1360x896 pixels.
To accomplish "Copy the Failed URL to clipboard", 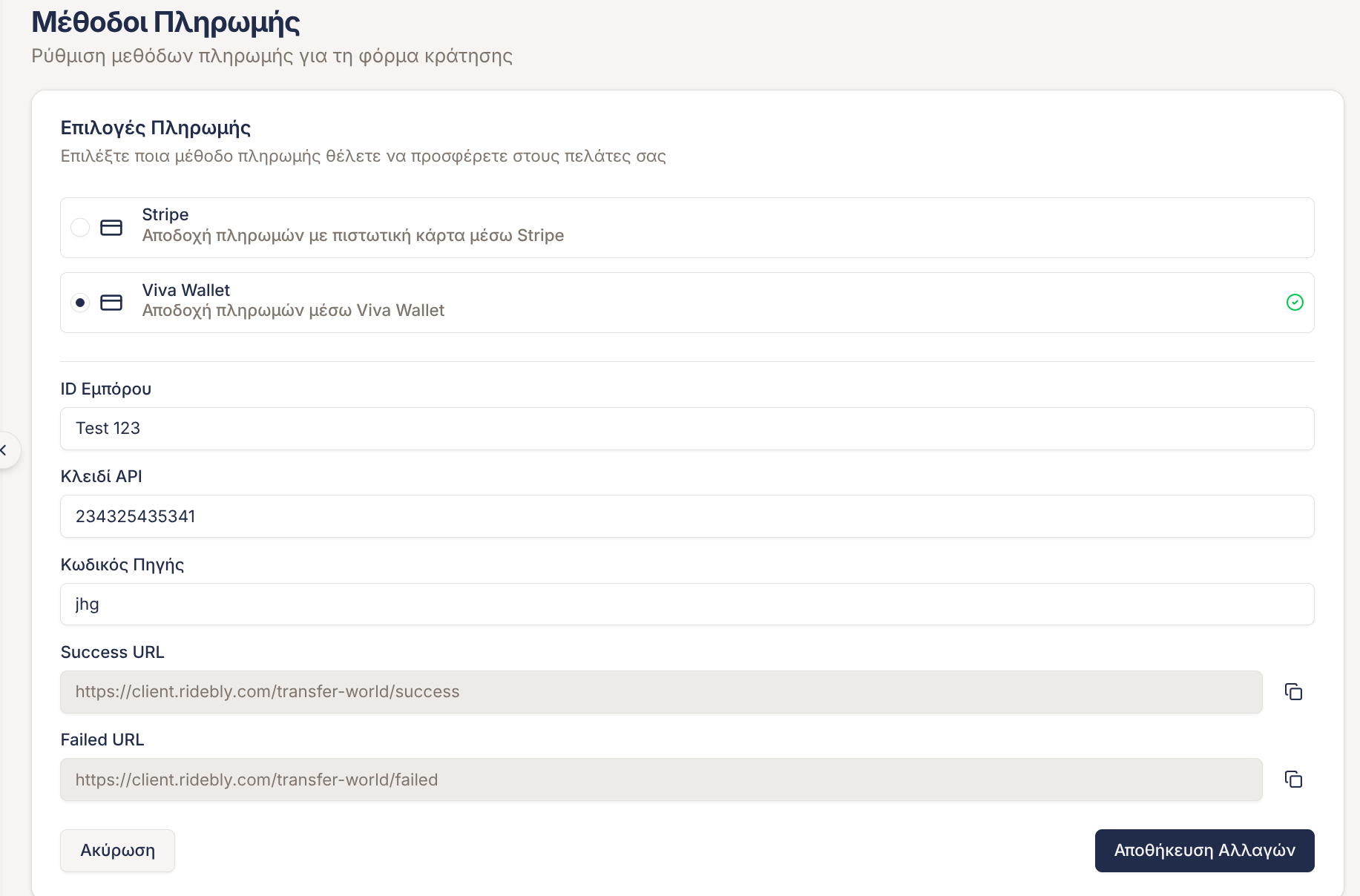I will (1293, 780).
